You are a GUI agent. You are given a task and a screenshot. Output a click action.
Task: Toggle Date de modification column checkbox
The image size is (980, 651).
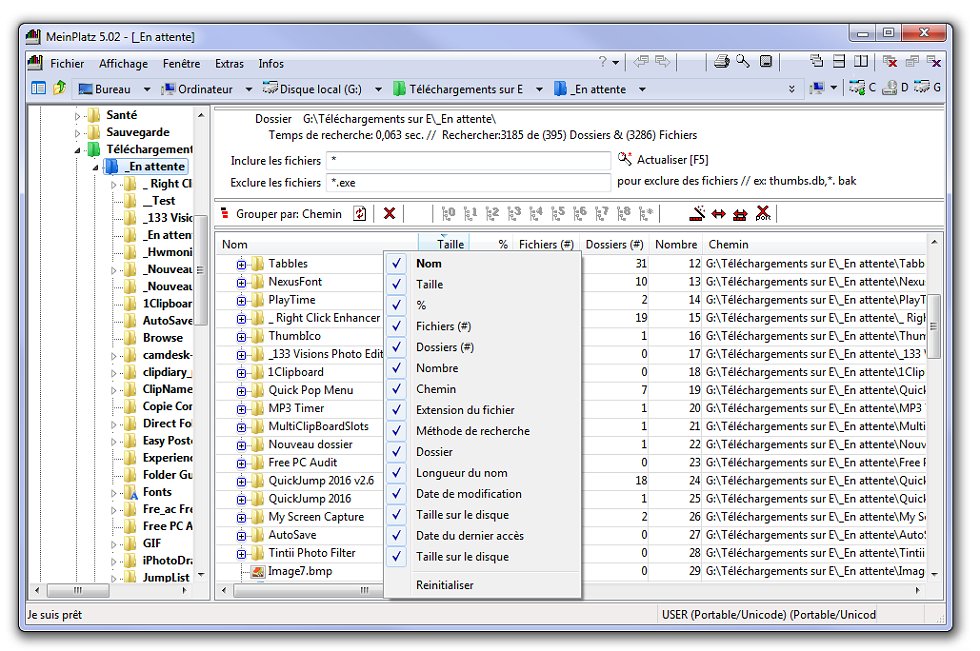[x=396, y=494]
